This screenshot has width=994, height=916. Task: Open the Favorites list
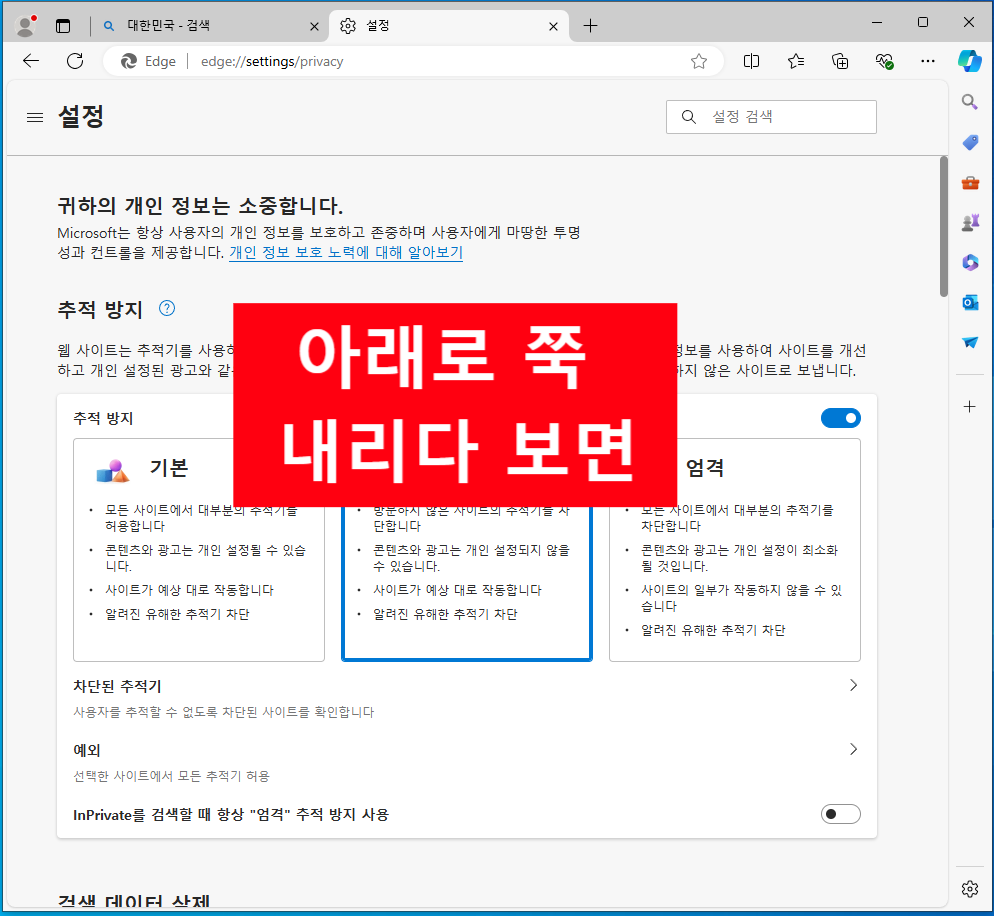[x=796, y=61]
